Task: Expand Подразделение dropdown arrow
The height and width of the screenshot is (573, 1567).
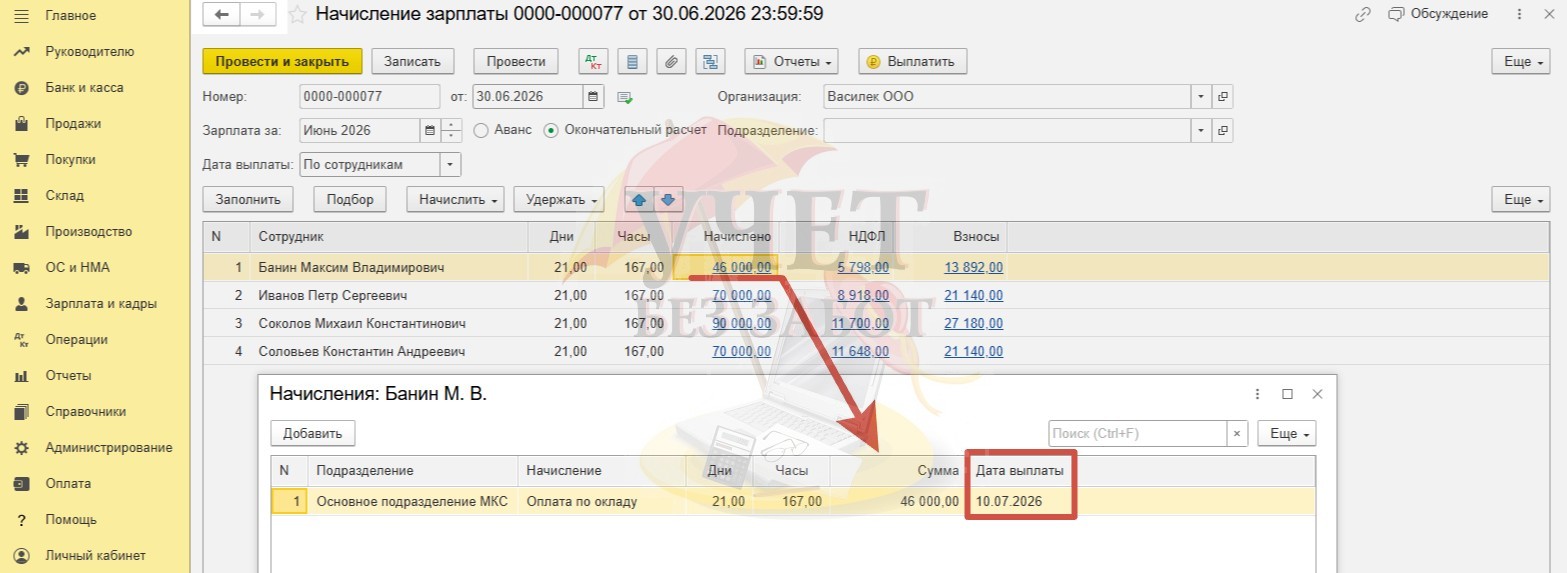Action: click(x=1200, y=130)
